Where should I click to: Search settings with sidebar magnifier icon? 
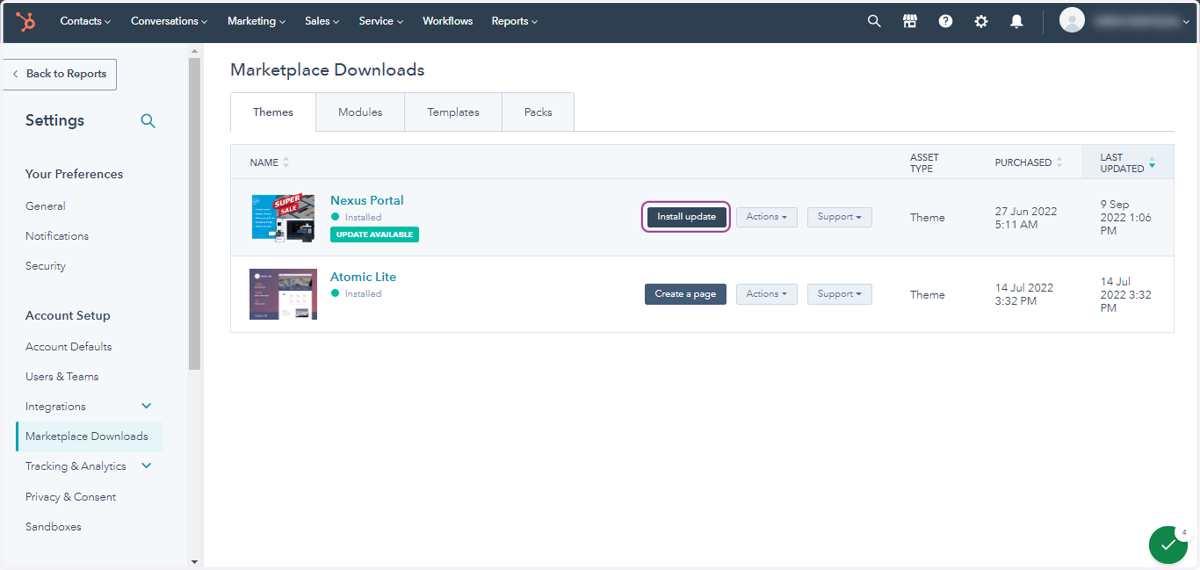(x=148, y=121)
